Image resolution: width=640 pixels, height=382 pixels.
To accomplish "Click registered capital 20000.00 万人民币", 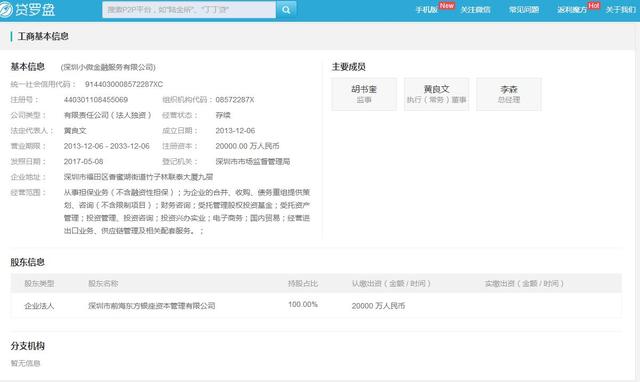I will click(x=247, y=146).
